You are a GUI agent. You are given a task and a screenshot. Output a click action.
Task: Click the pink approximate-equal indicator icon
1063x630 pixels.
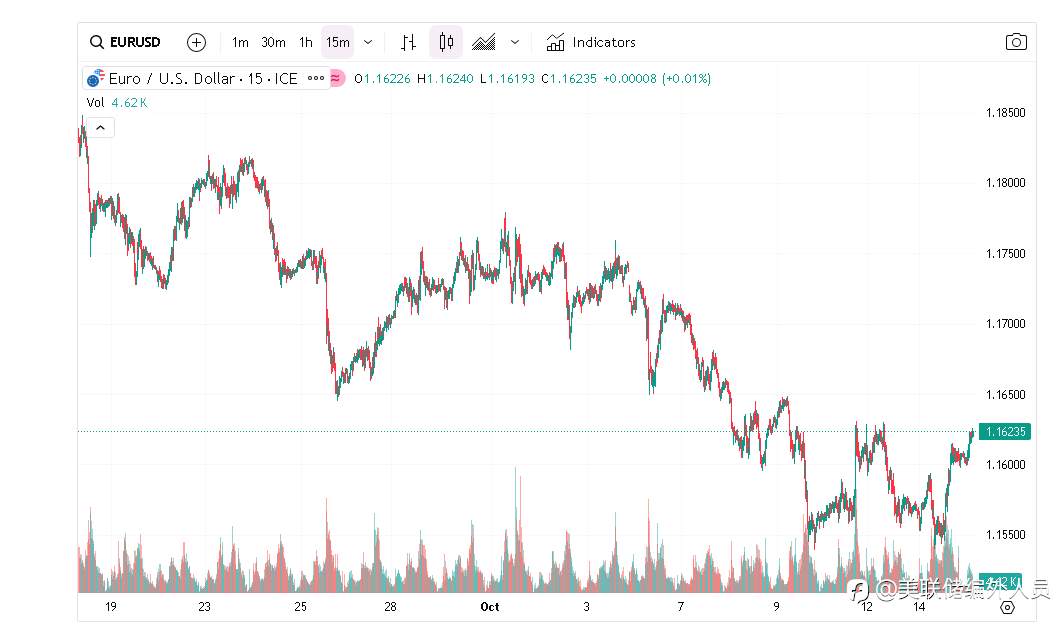(337, 78)
